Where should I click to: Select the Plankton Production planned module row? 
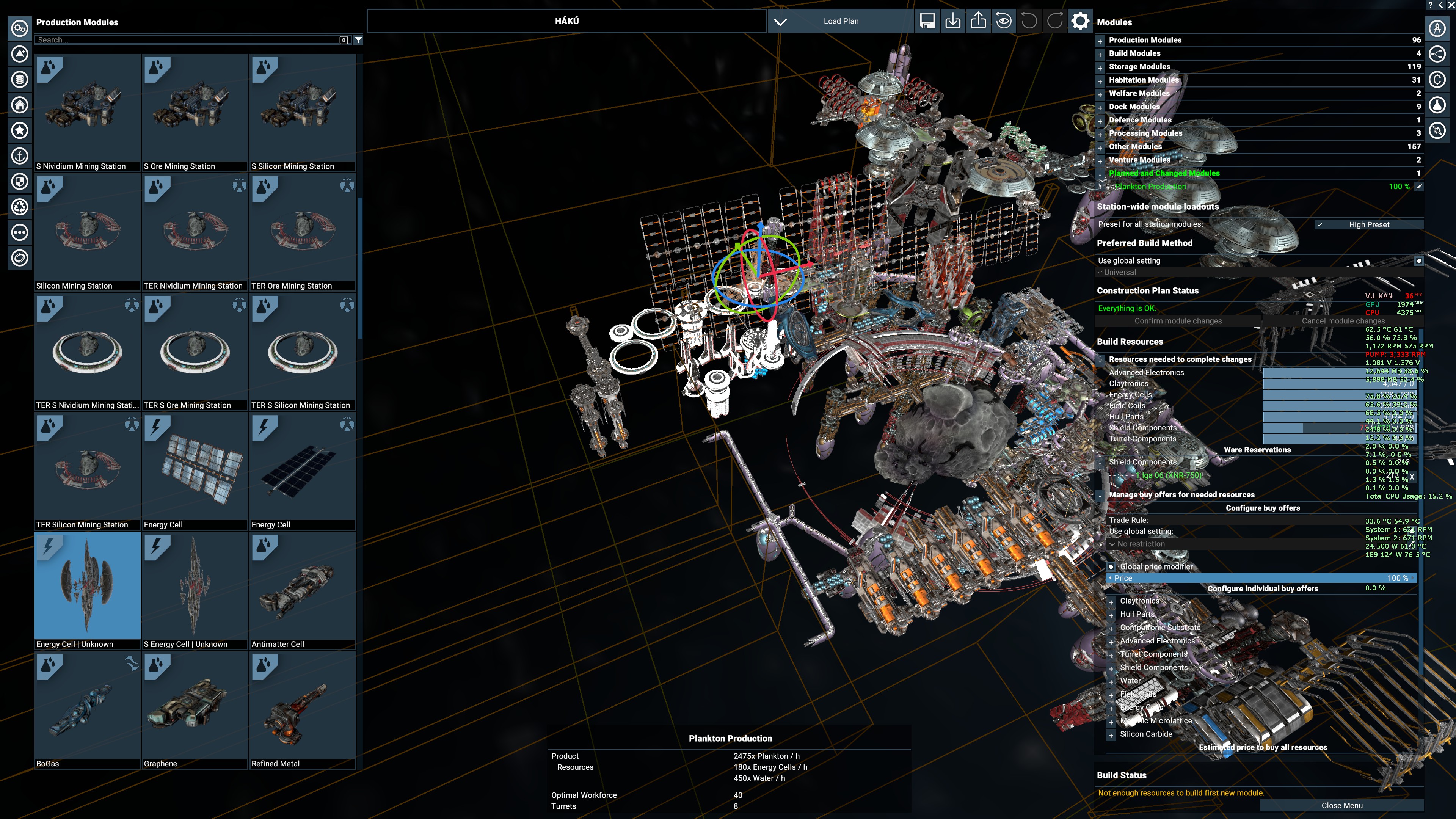[1259, 187]
